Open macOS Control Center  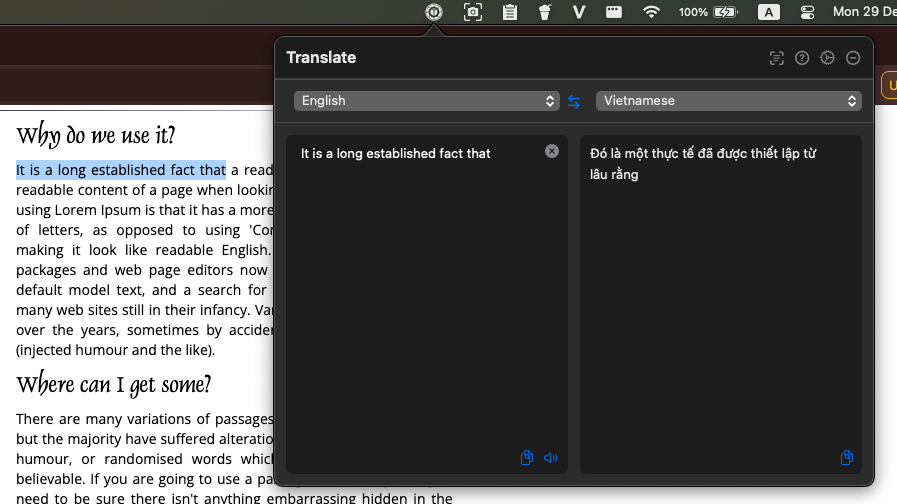(x=808, y=12)
